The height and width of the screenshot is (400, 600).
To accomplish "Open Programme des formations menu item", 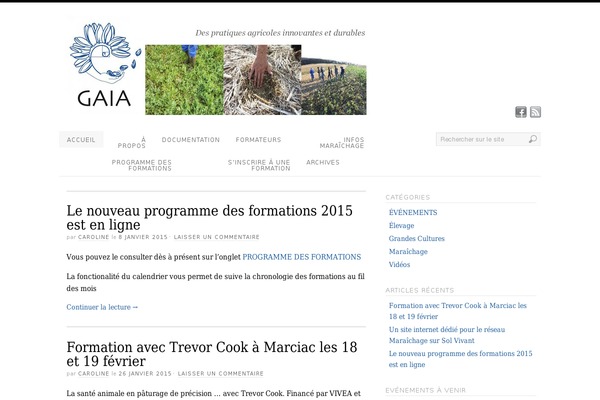I will [x=142, y=165].
